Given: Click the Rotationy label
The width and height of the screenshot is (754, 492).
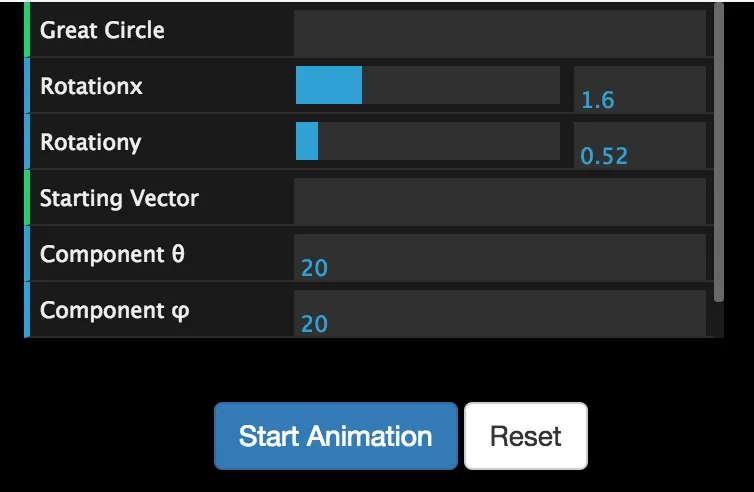Looking at the screenshot, I should [x=90, y=142].
